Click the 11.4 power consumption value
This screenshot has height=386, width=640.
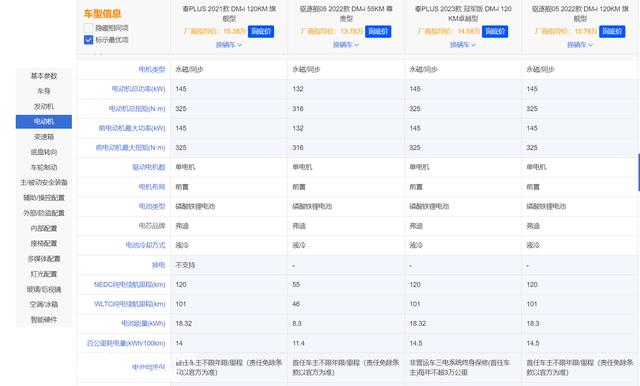point(298,343)
